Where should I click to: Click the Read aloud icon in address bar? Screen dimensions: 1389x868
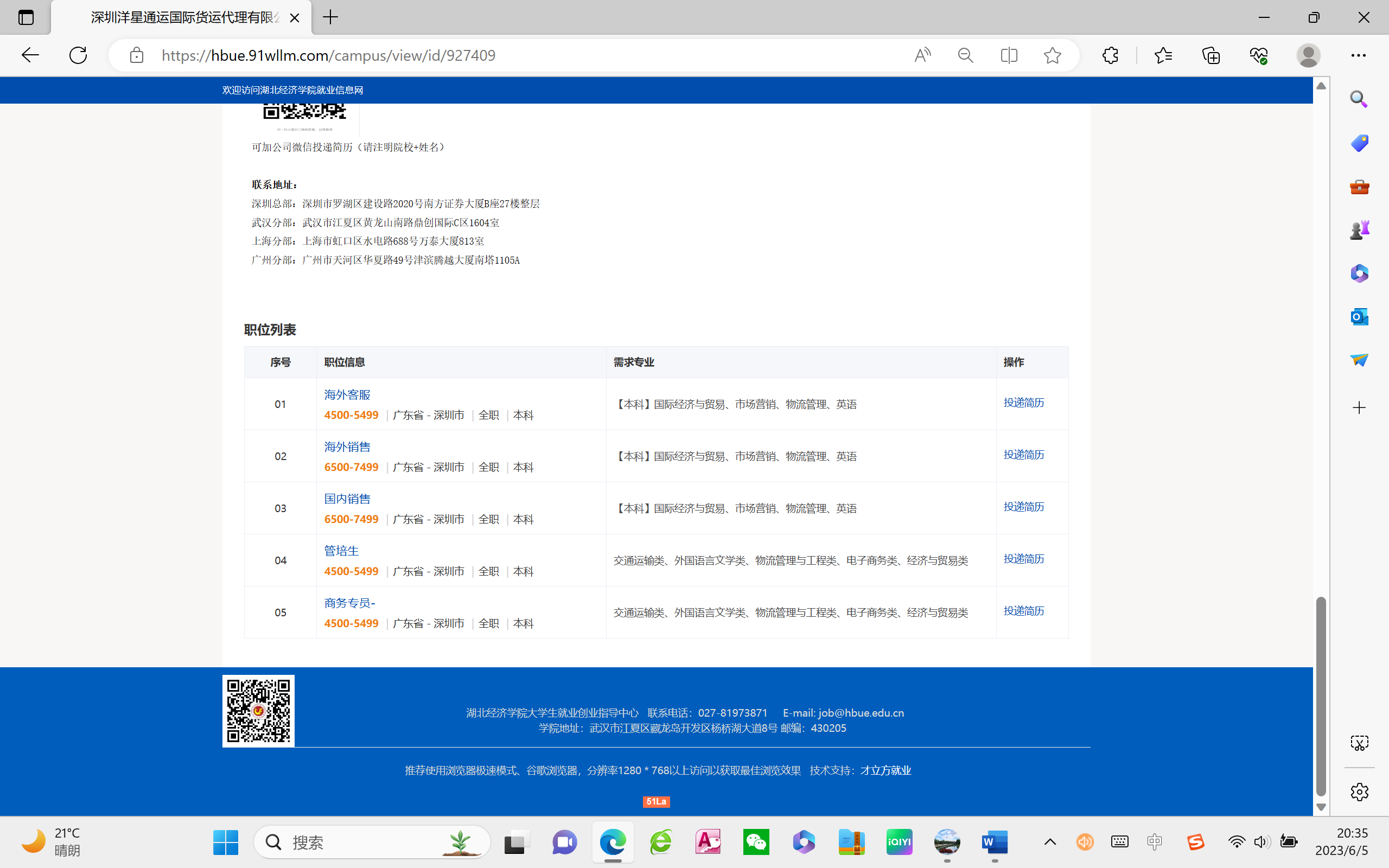(922, 55)
